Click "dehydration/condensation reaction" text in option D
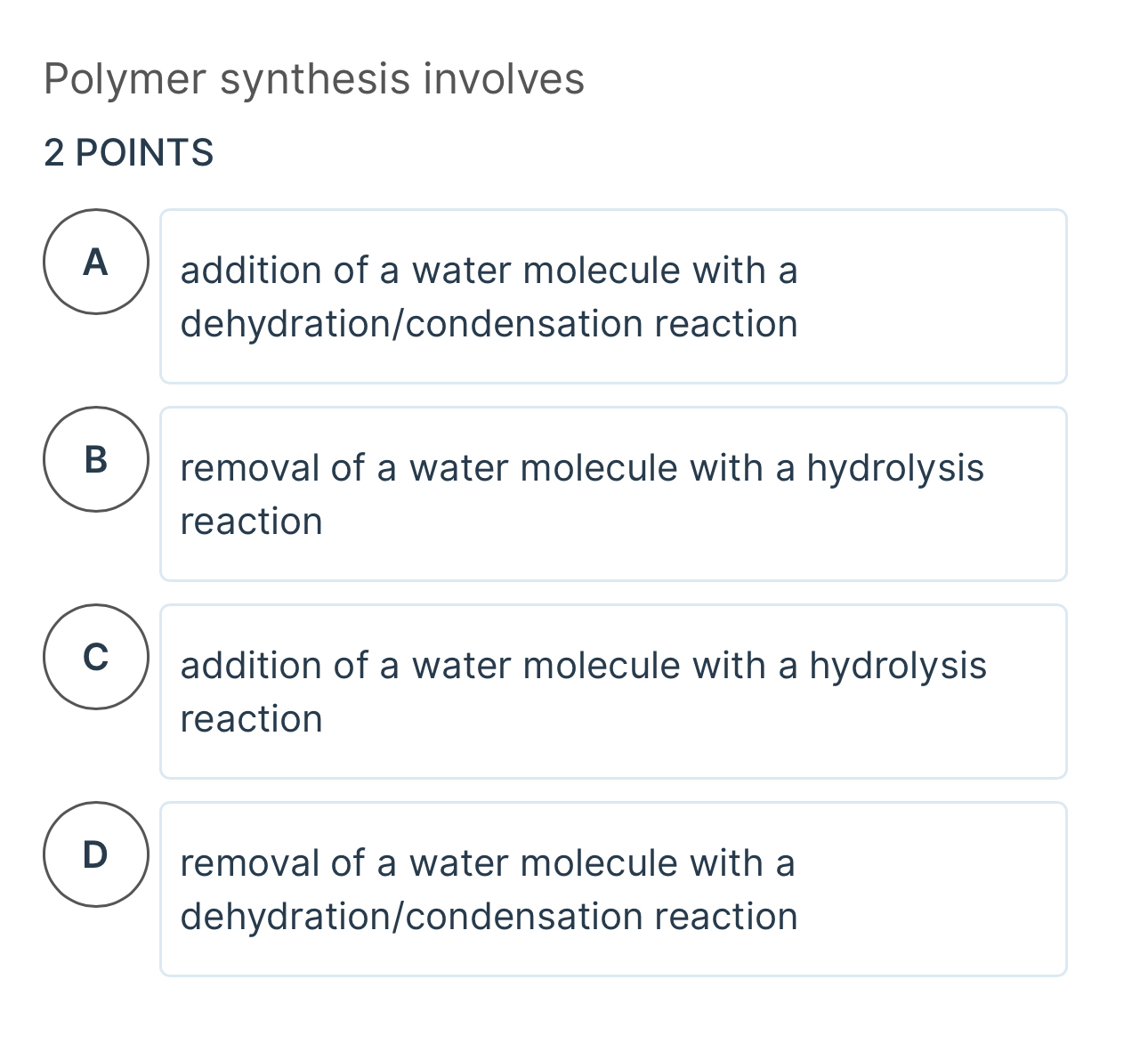The width and height of the screenshot is (1148, 1060). (x=489, y=917)
